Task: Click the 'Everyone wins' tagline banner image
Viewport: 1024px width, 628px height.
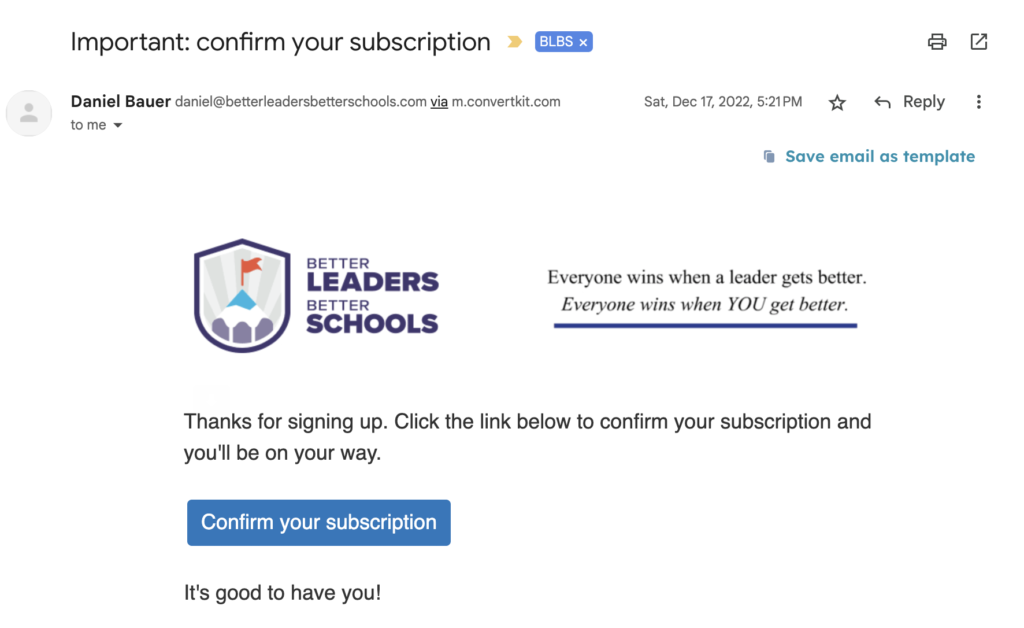Action: (x=706, y=297)
